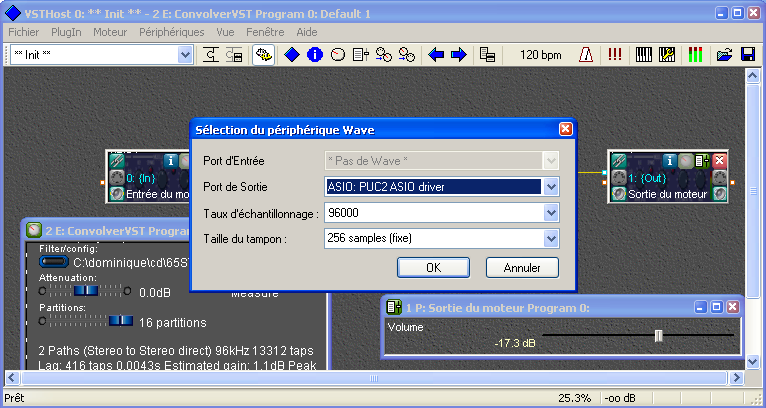766x408 pixels.
Task: Click the second toolbar icon after bank dropdown
Action: click(x=234, y=55)
